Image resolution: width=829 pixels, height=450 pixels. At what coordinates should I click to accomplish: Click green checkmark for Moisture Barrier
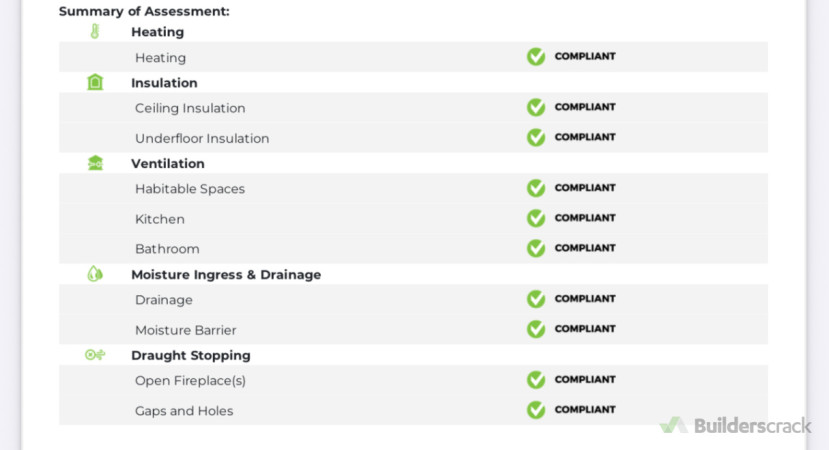(536, 329)
